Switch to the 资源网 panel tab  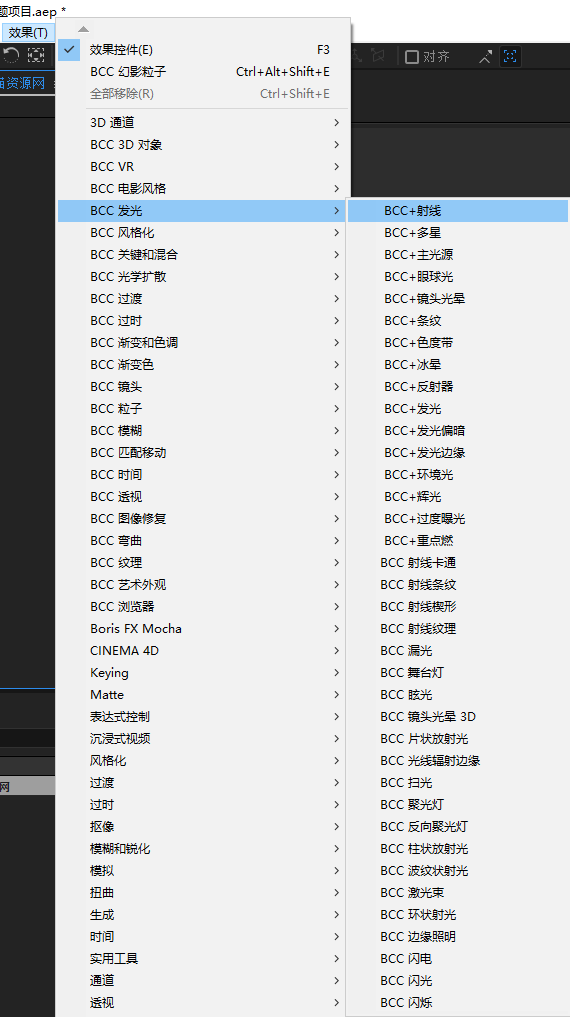[x=23, y=84]
